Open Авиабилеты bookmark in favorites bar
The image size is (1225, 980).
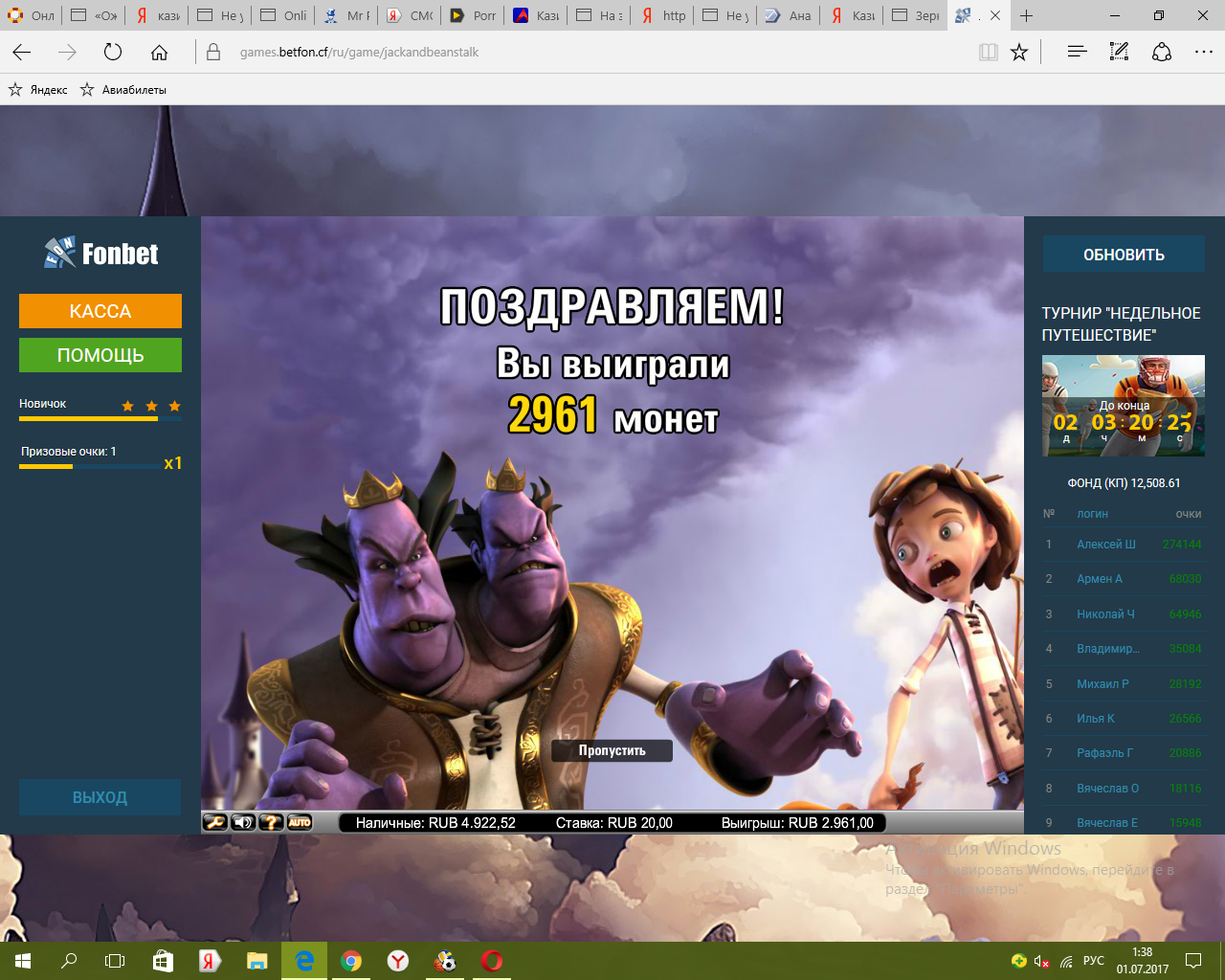[x=123, y=90]
